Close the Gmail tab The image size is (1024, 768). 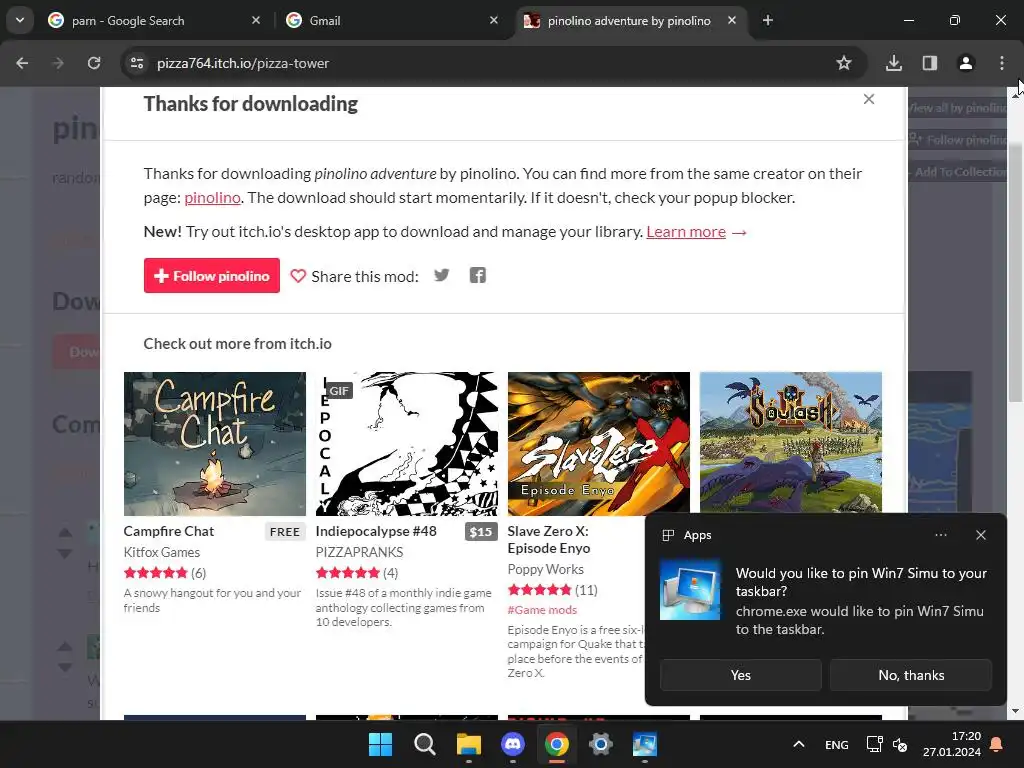click(x=494, y=20)
